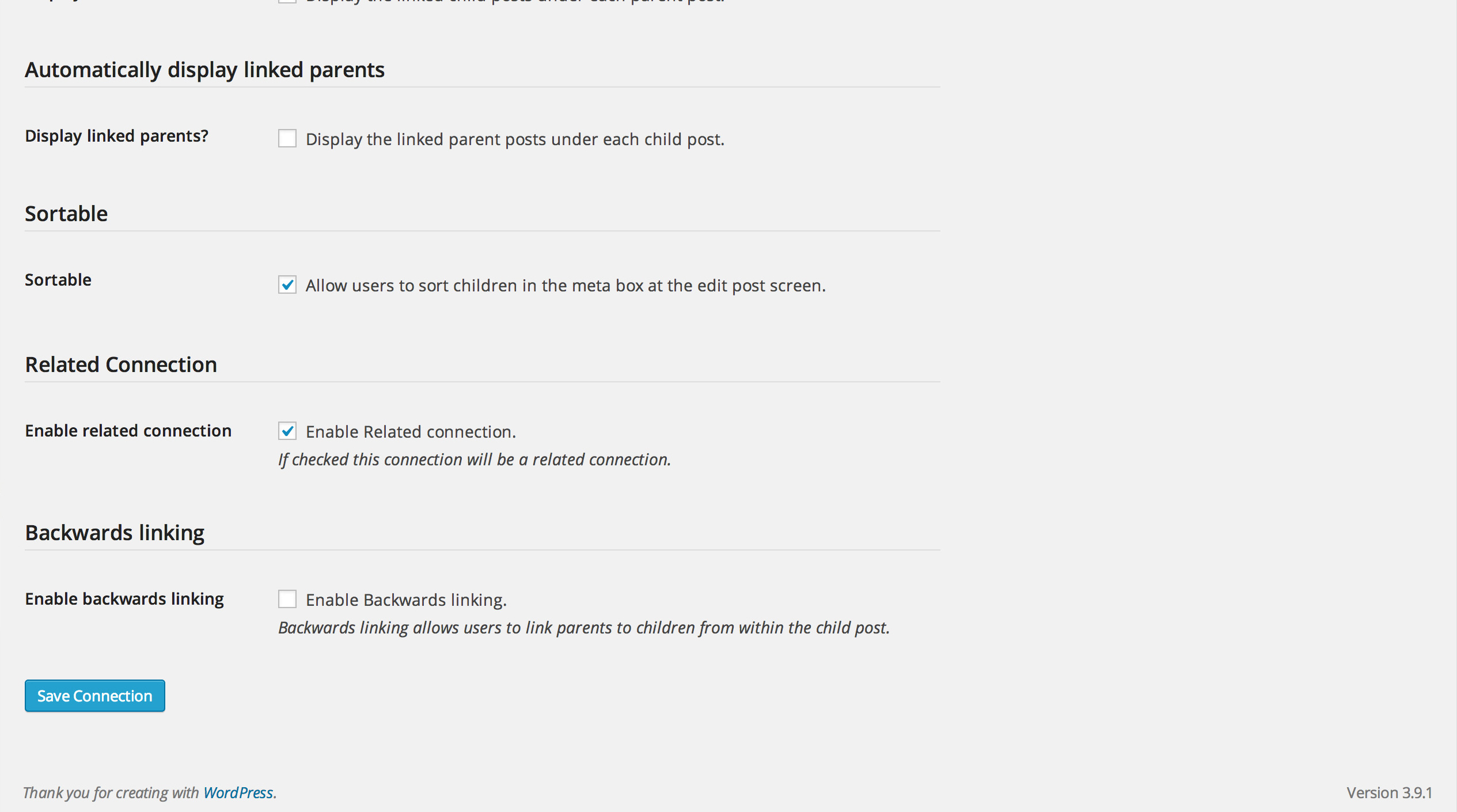Click the 'Enable Related connection.' checkbox label text
Screen dimensions: 1457x812
(x=411, y=432)
